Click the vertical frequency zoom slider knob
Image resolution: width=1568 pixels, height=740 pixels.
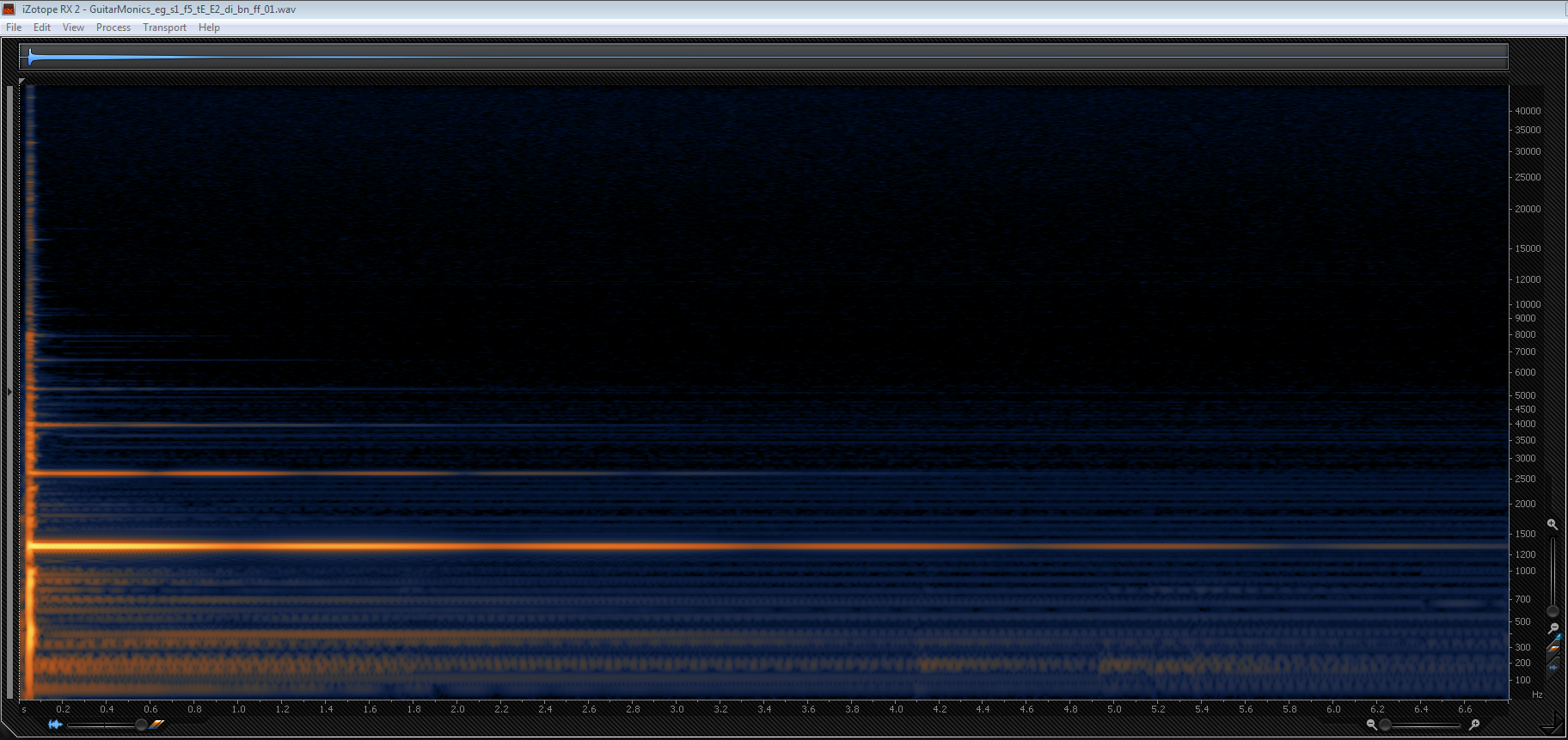click(x=1553, y=611)
